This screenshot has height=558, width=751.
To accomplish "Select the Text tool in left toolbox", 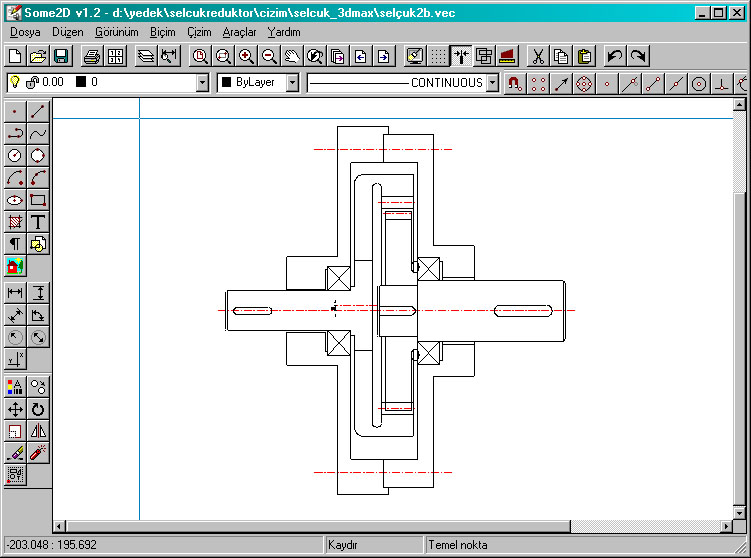I will (38, 221).
